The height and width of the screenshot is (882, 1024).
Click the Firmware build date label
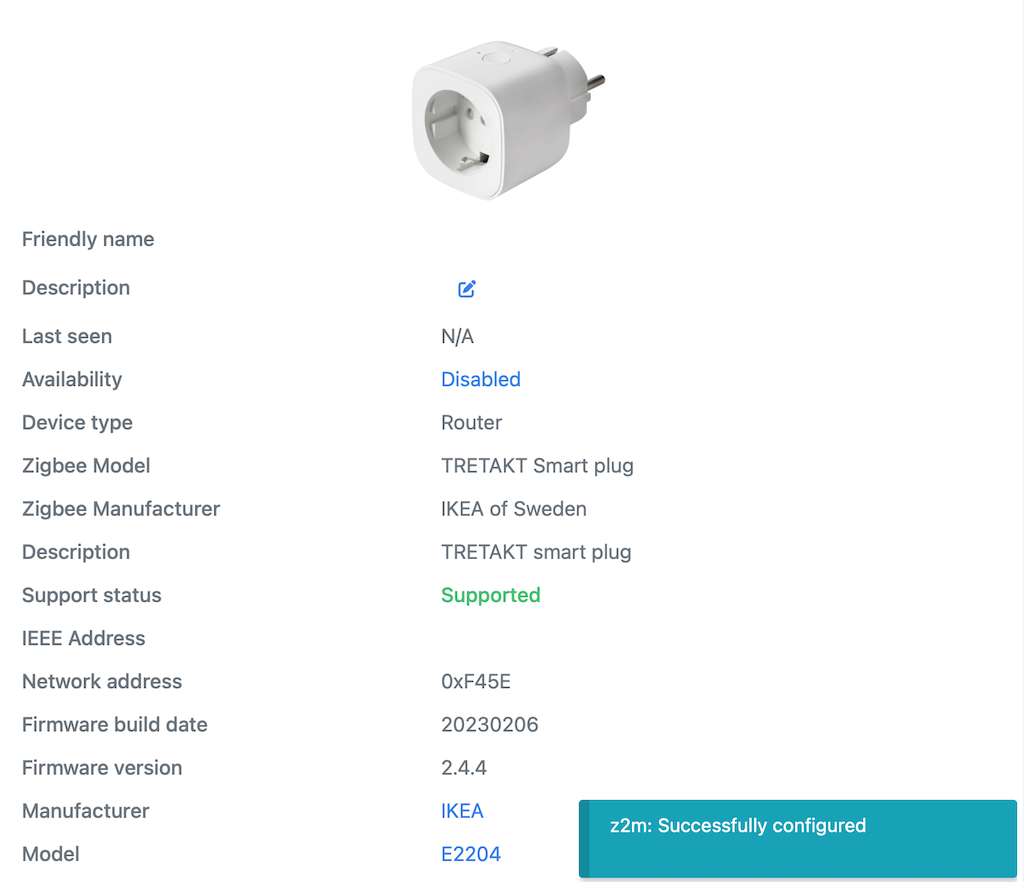coord(115,724)
